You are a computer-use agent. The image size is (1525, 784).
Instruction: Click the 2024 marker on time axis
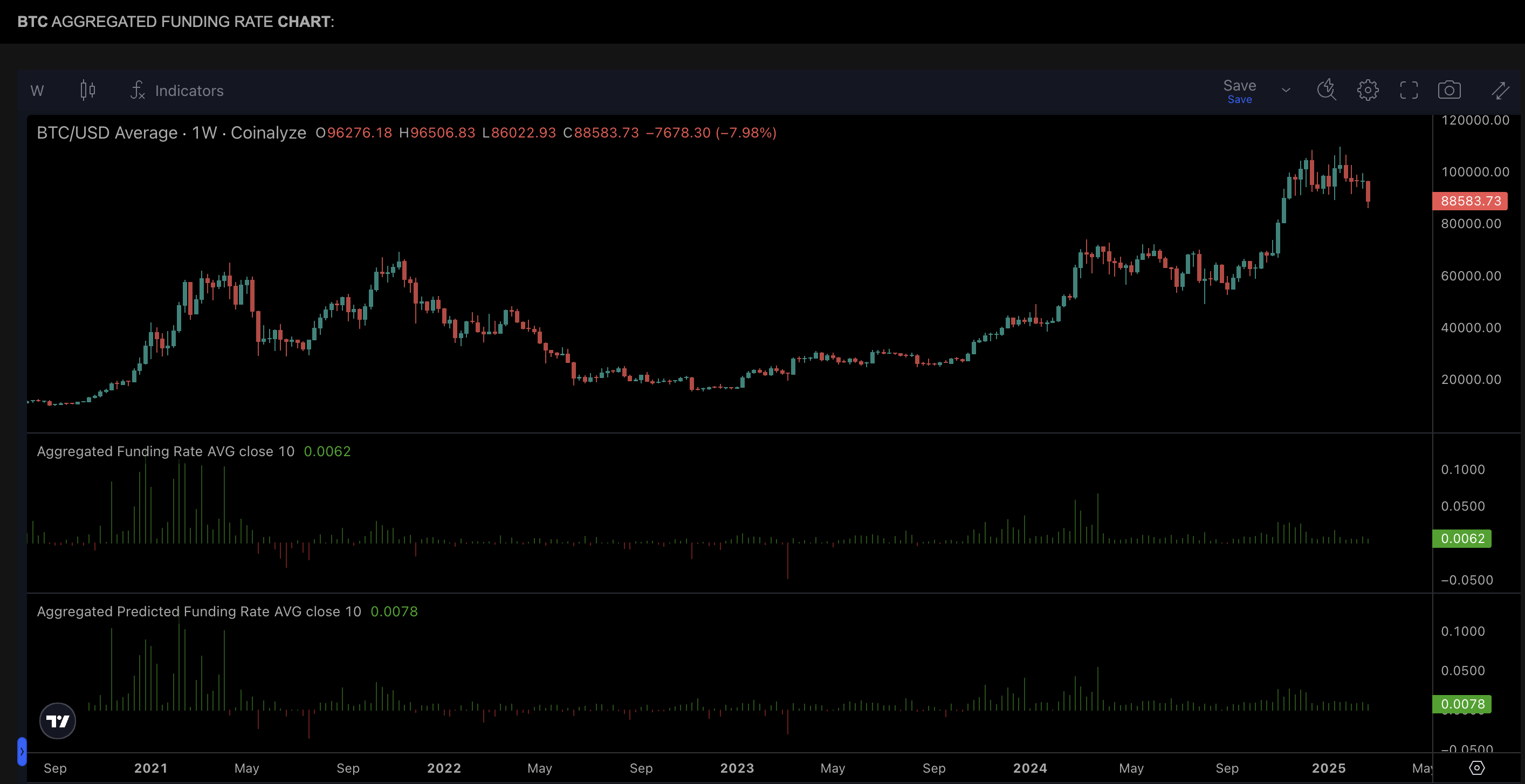click(1029, 768)
